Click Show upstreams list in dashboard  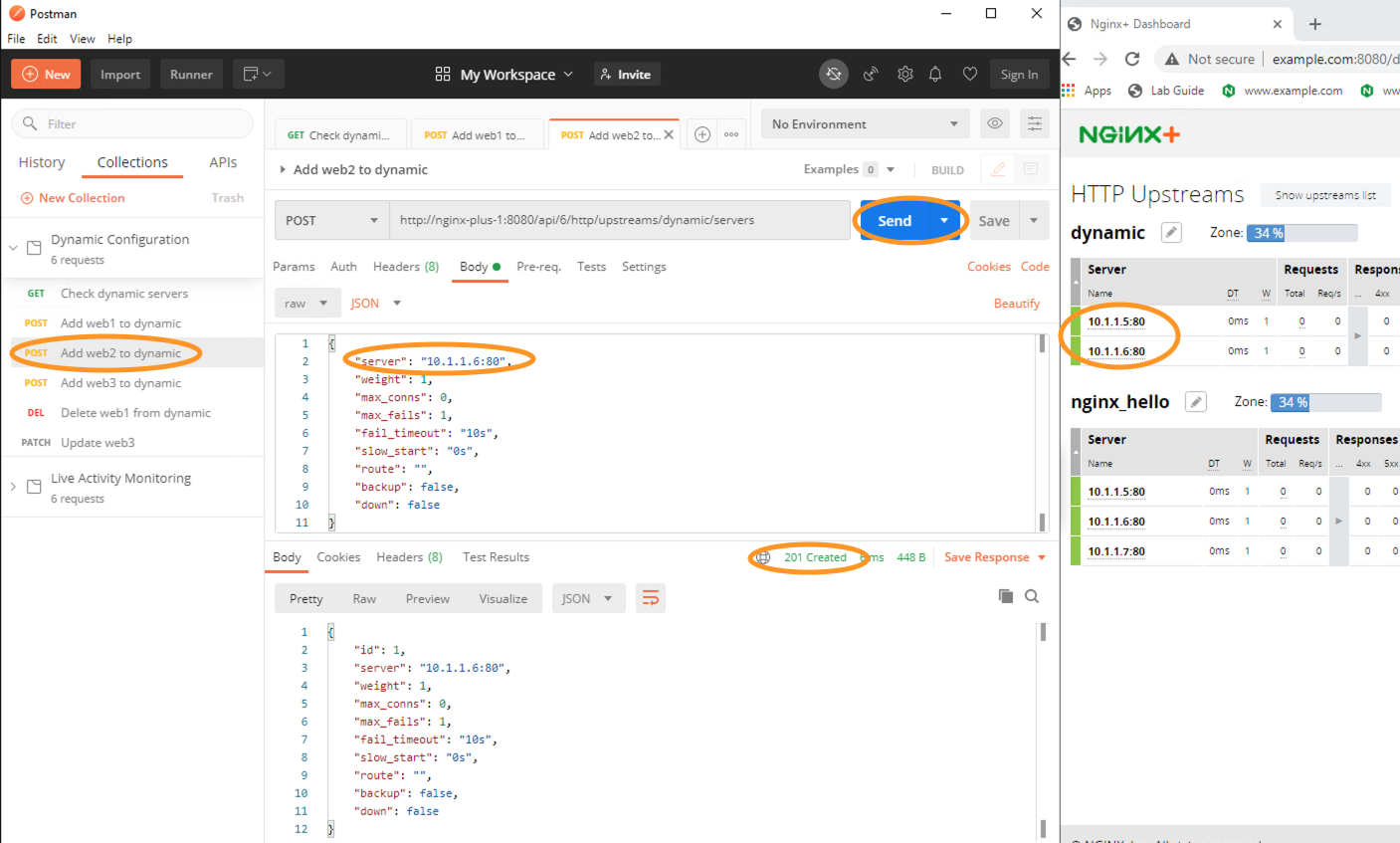[1325, 195]
